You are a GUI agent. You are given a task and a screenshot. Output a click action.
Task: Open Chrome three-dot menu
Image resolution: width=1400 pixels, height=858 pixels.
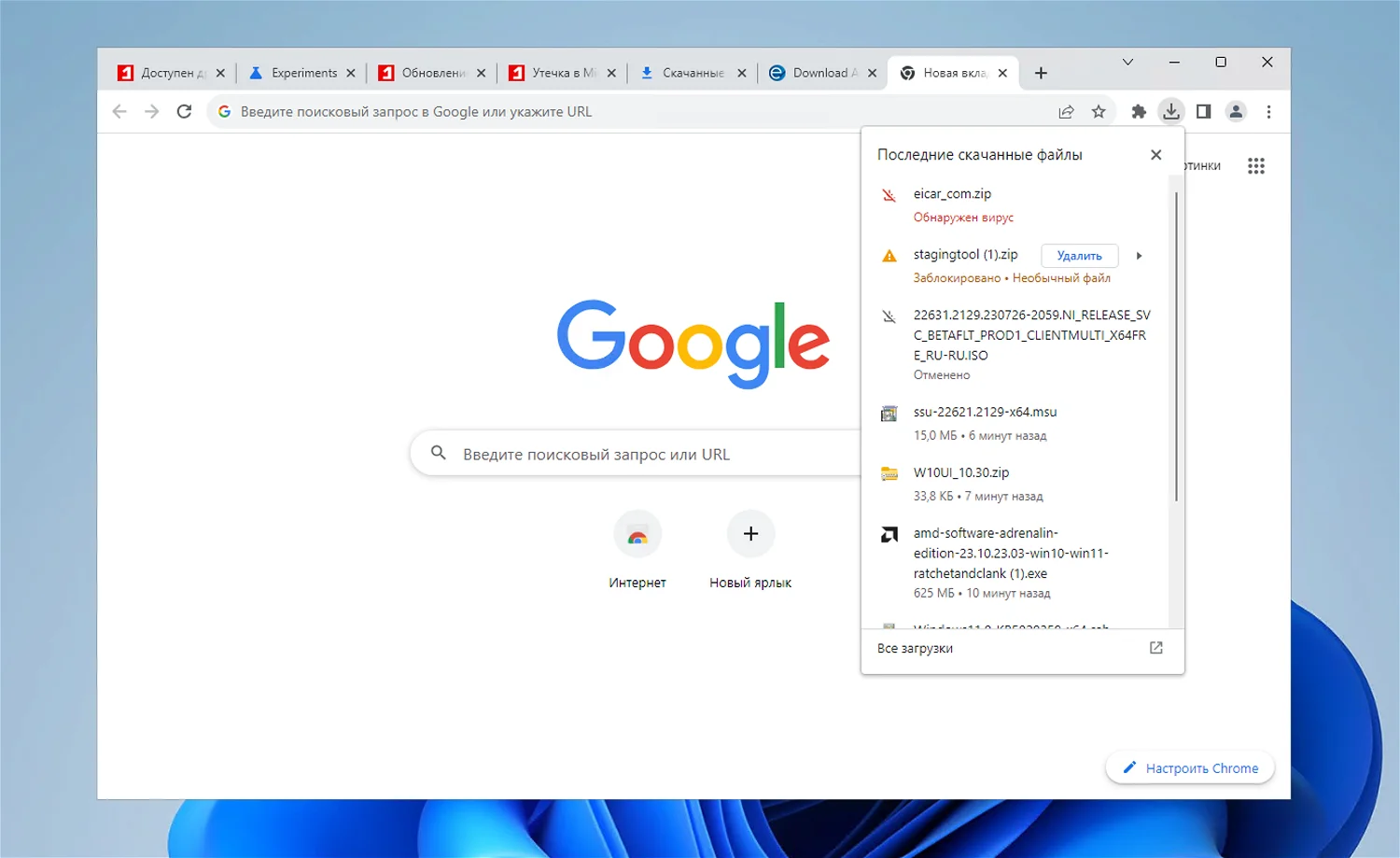tap(1268, 112)
